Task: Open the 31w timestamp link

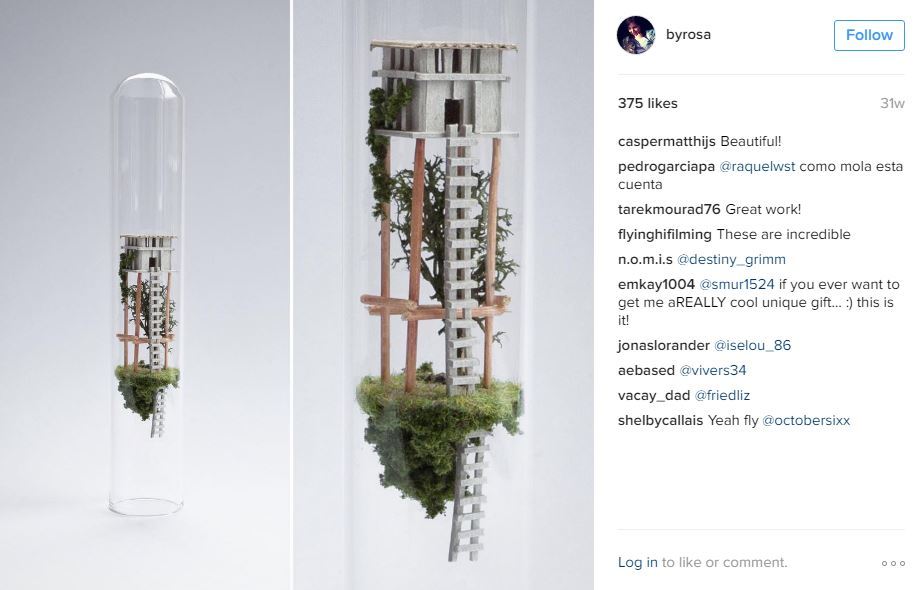Action: 892,103
